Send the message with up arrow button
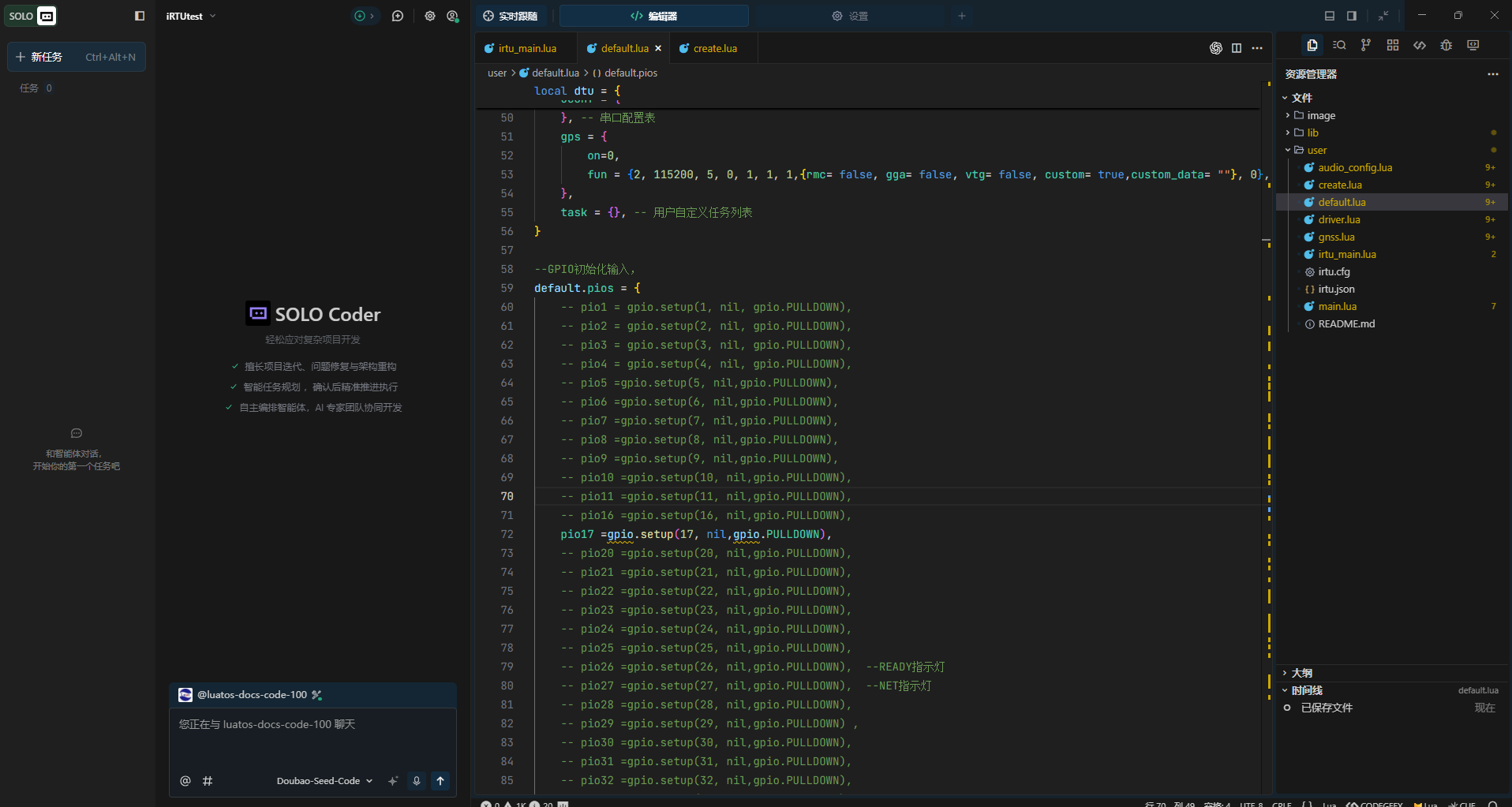Image resolution: width=1512 pixels, height=807 pixels. pyautogui.click(x=440, y=781)
